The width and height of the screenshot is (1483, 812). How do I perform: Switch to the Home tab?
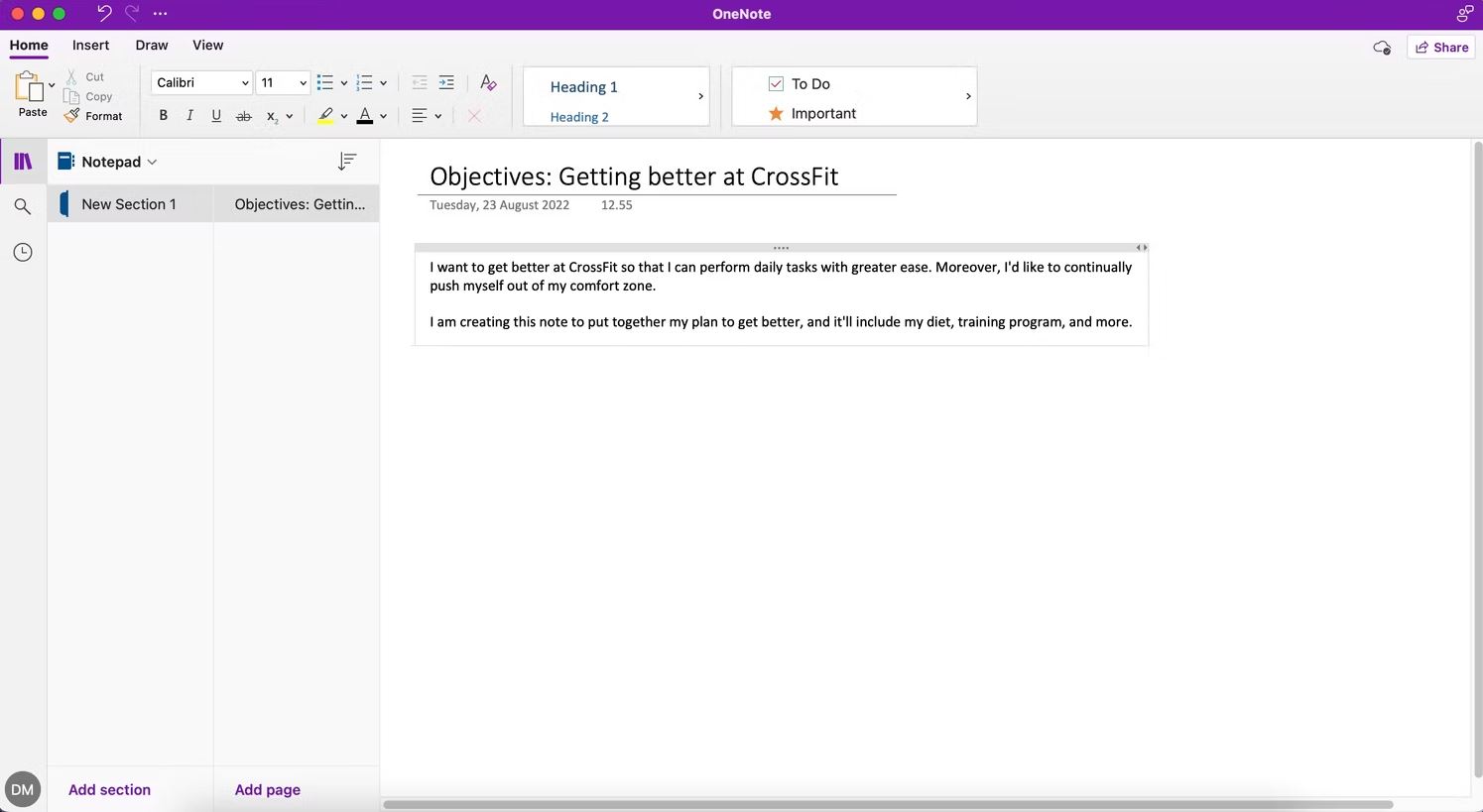[29, 45]
